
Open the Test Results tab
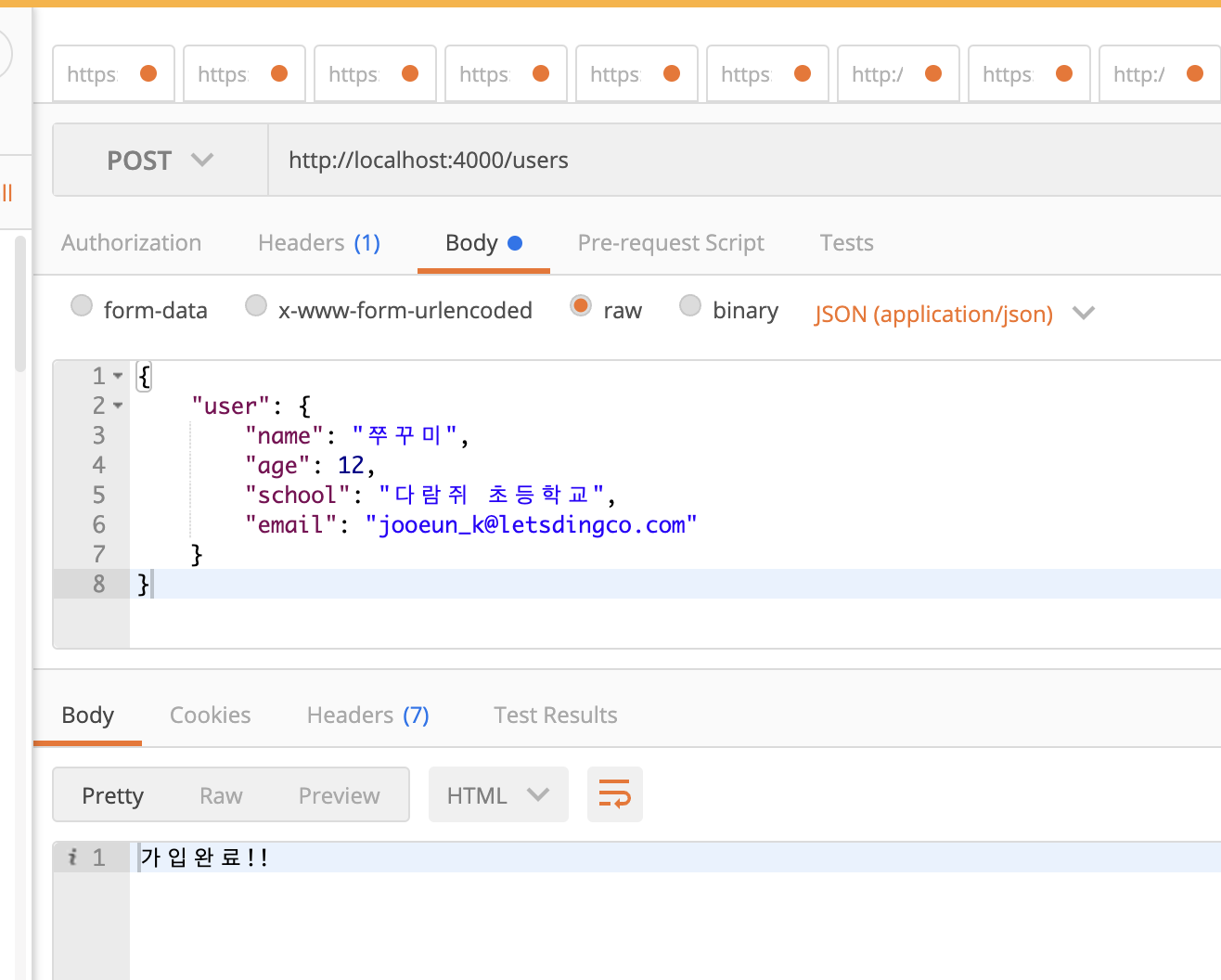pos(555,716)
